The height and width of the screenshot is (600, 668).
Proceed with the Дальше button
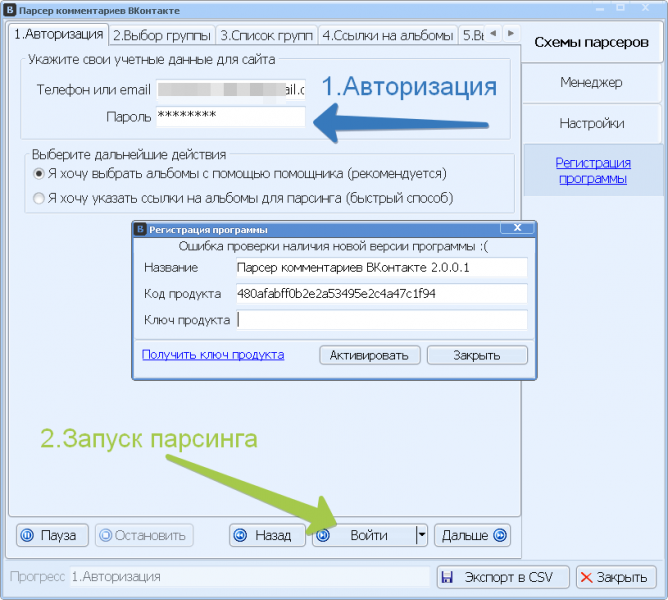point(472,535)
